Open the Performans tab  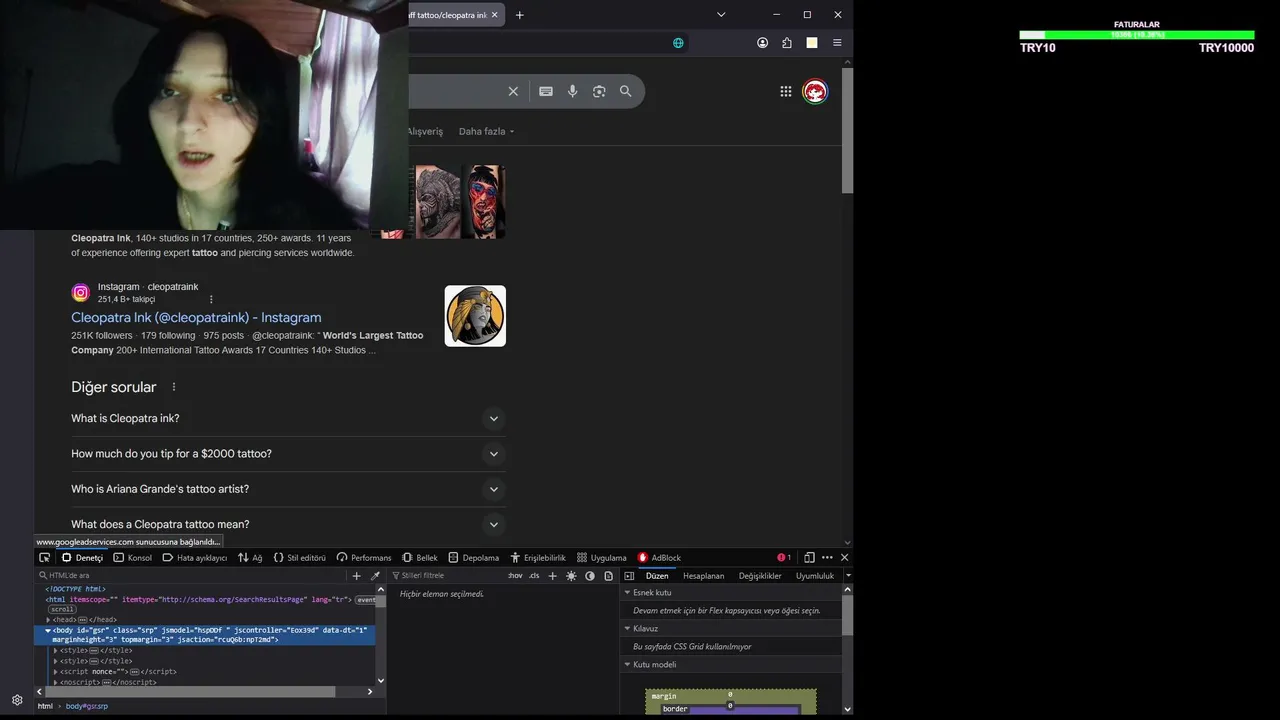pyautogui.click(x=364, y=558)
